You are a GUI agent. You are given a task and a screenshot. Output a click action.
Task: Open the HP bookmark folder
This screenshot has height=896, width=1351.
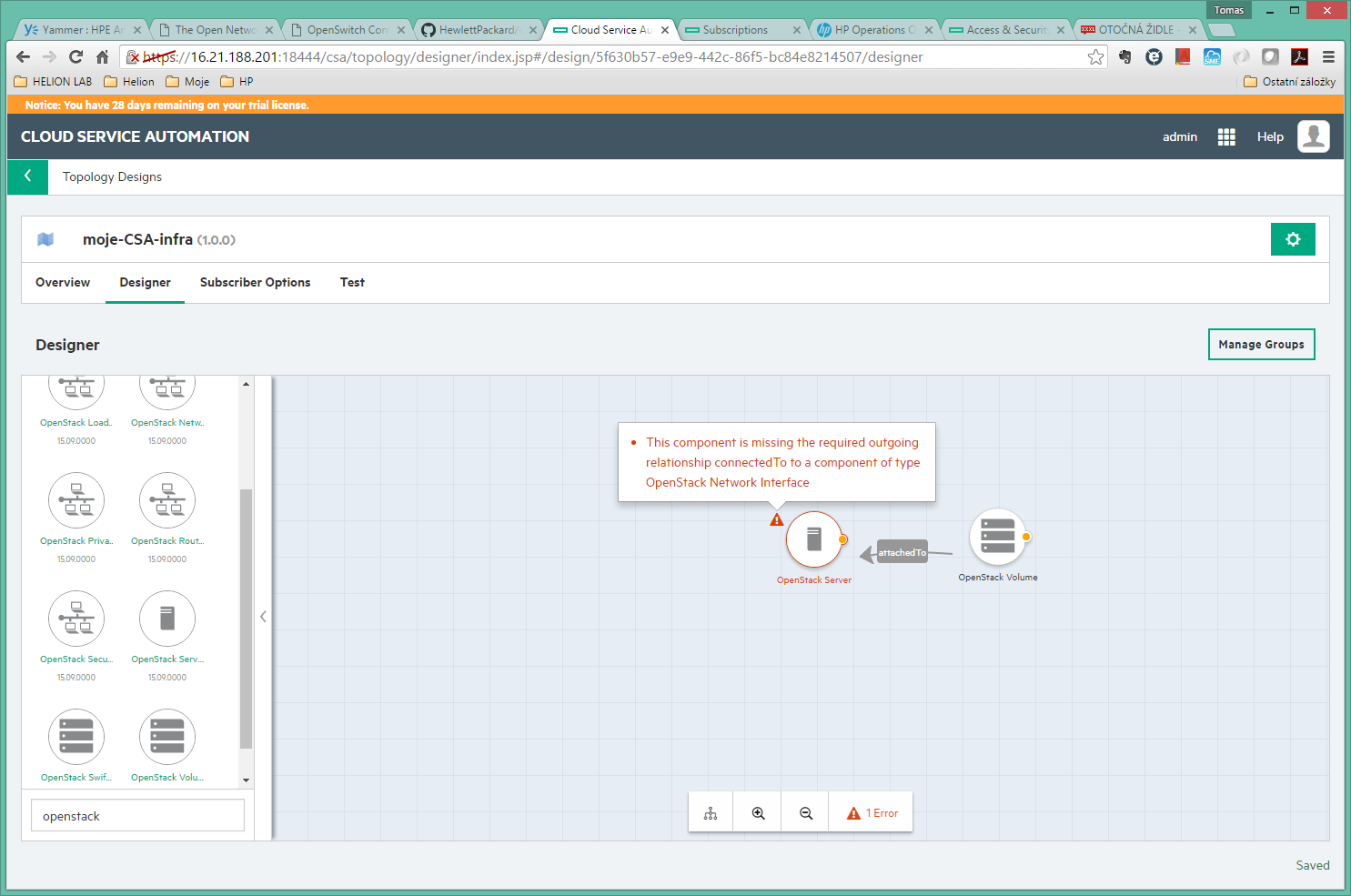pyautogui.click(x=237, y=81)
